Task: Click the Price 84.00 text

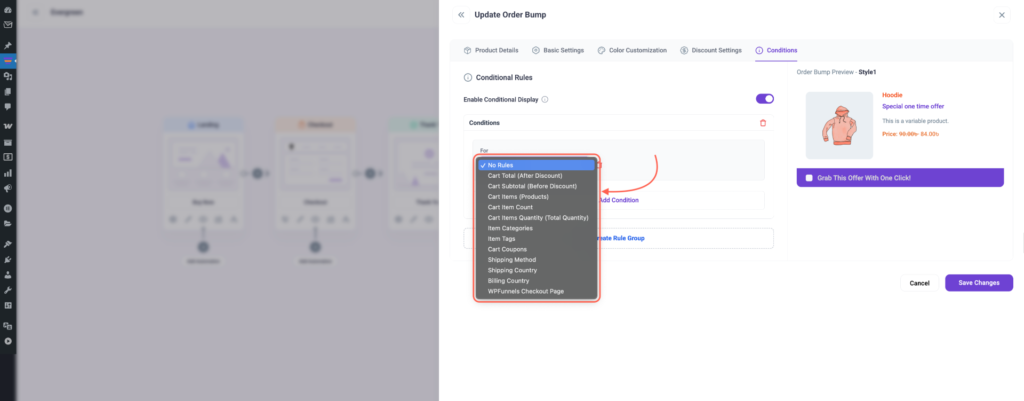Action: pos(910,134)
